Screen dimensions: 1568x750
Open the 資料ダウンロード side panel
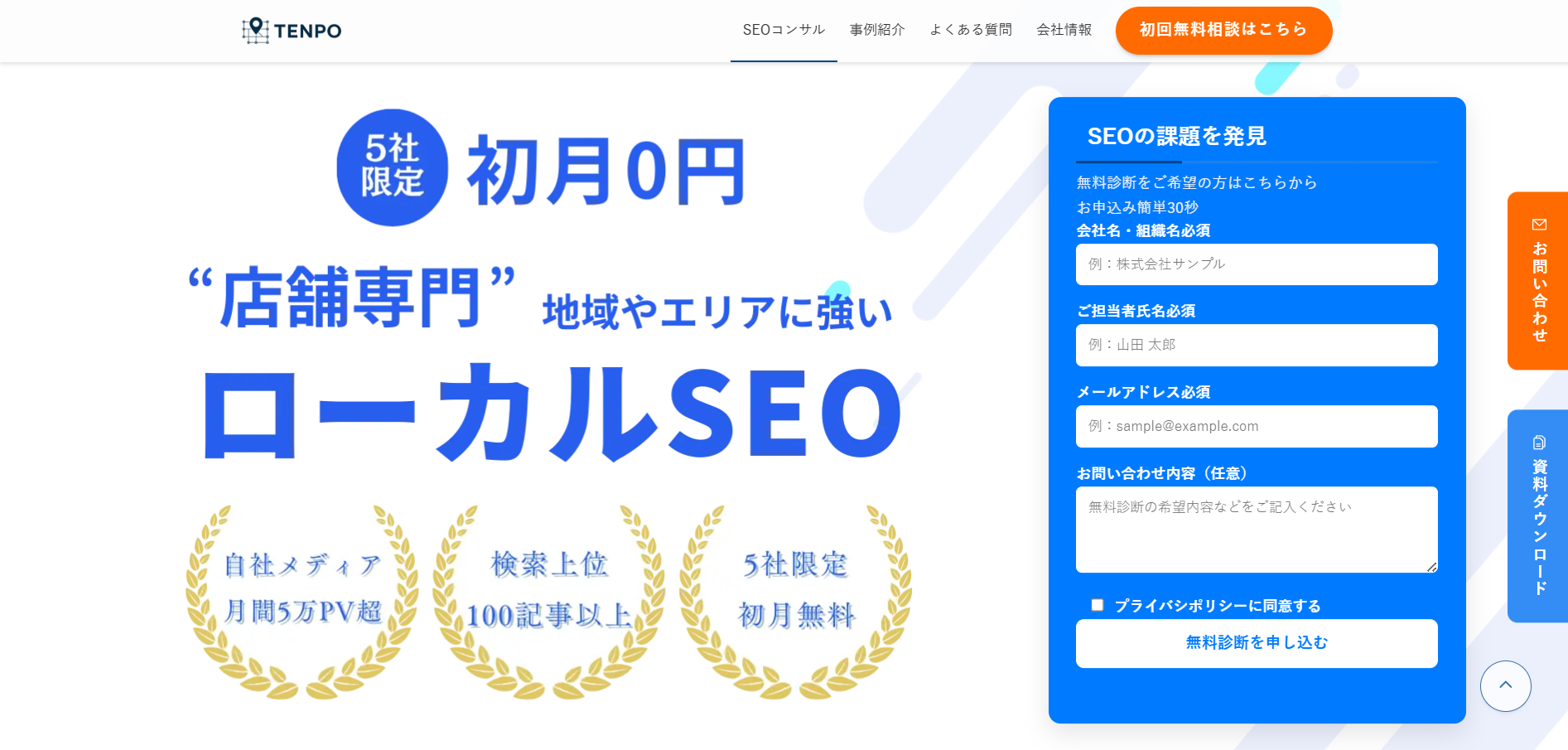[x=1537, y=514]
